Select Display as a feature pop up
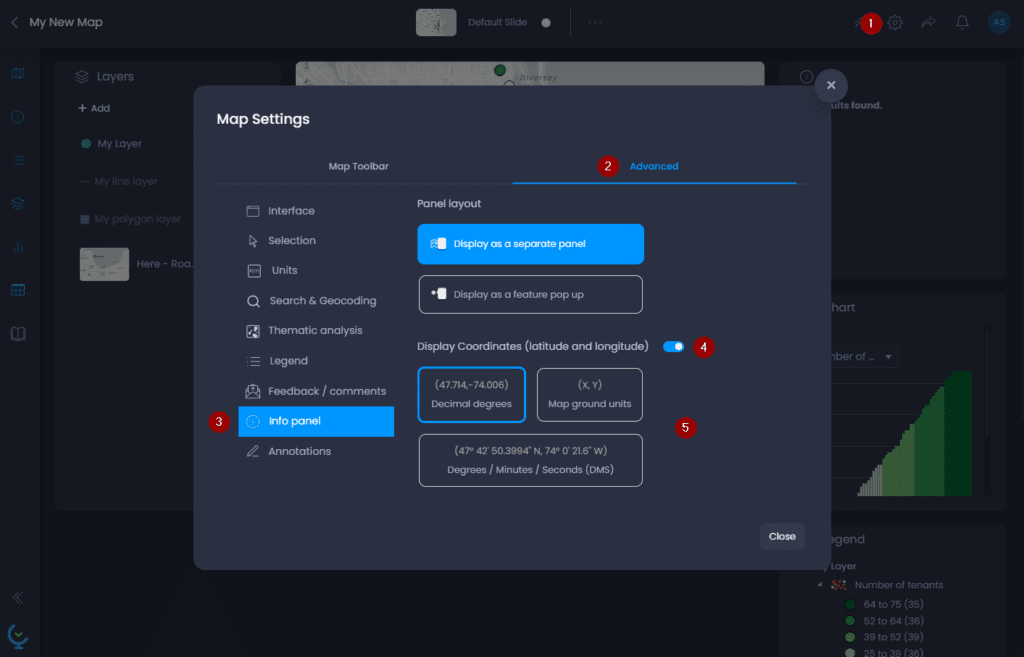Viewport: 1024px width, 657px height. pos(530,295)
